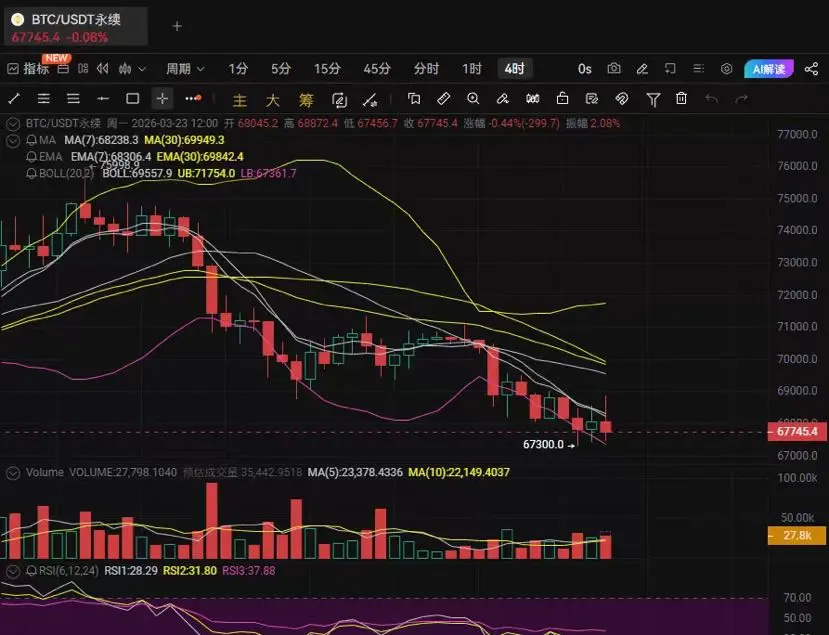Select the brush paint tool
The height and width of the screenshot is (635, 829).
[503, 99]
